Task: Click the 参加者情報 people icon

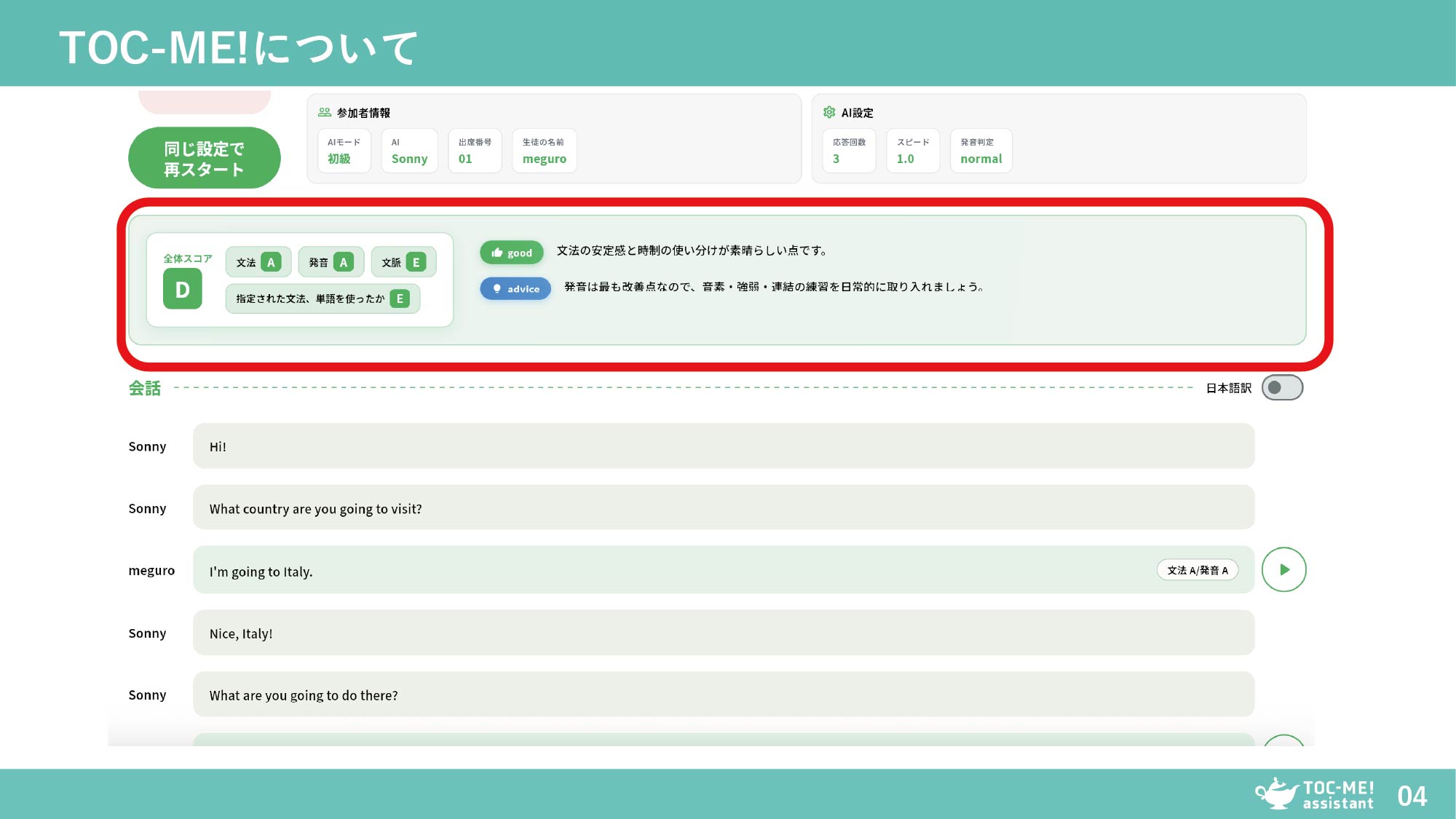Action: pyautogui.click(x=325, y=112)
